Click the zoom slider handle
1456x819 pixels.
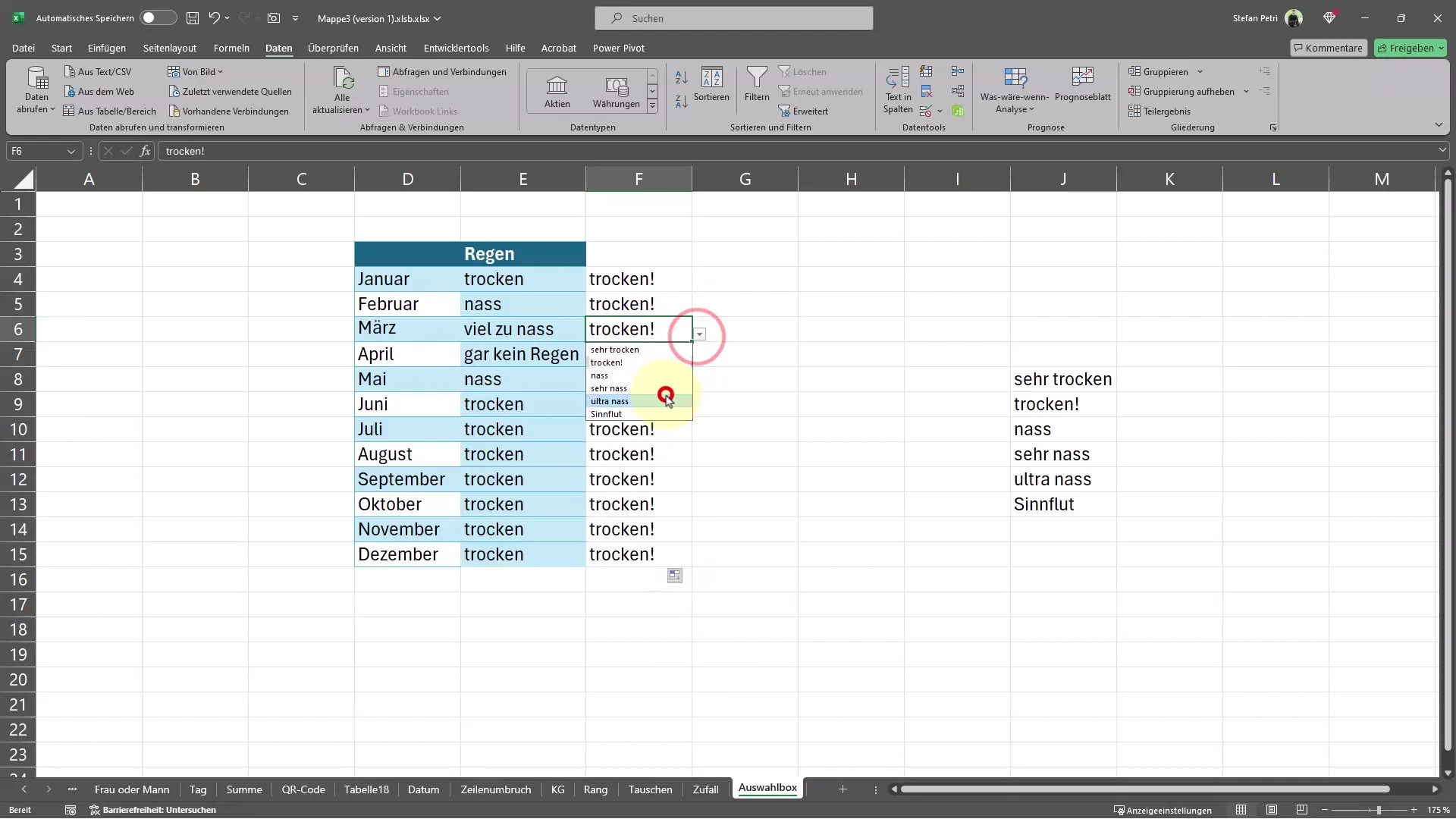click(1379, 811)
